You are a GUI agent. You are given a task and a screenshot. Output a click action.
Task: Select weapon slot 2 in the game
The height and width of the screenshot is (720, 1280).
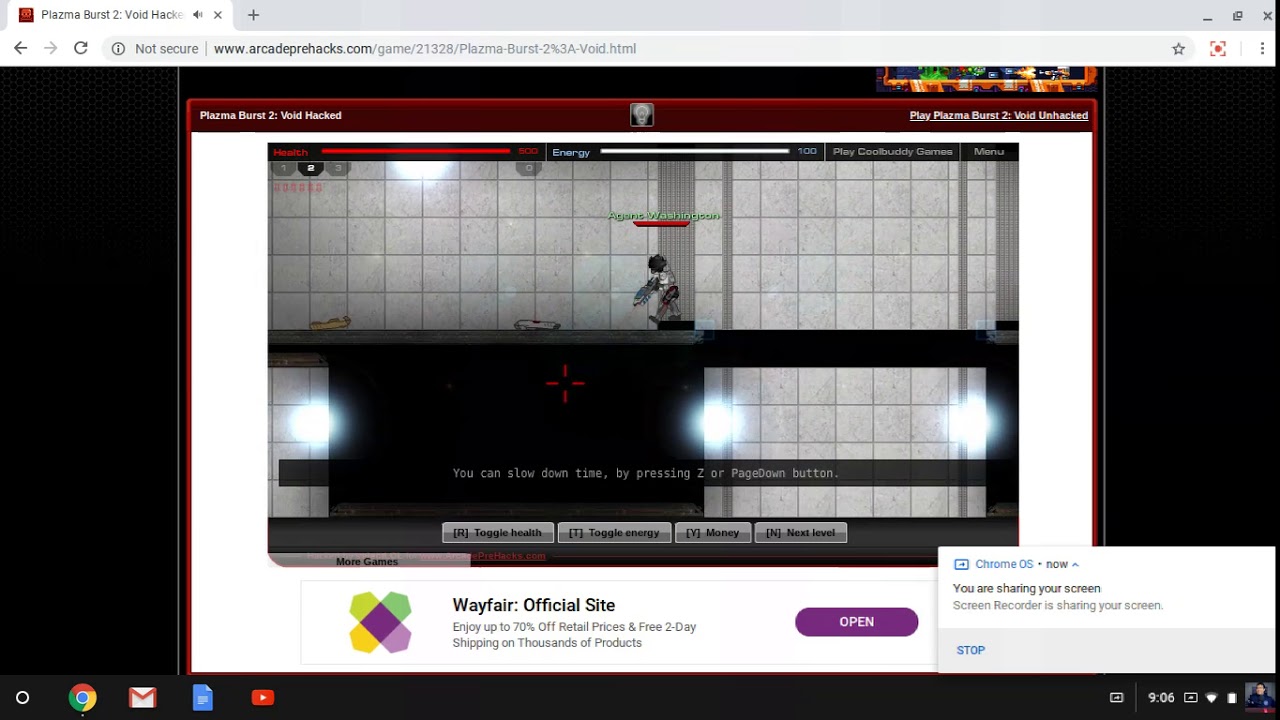311,168
